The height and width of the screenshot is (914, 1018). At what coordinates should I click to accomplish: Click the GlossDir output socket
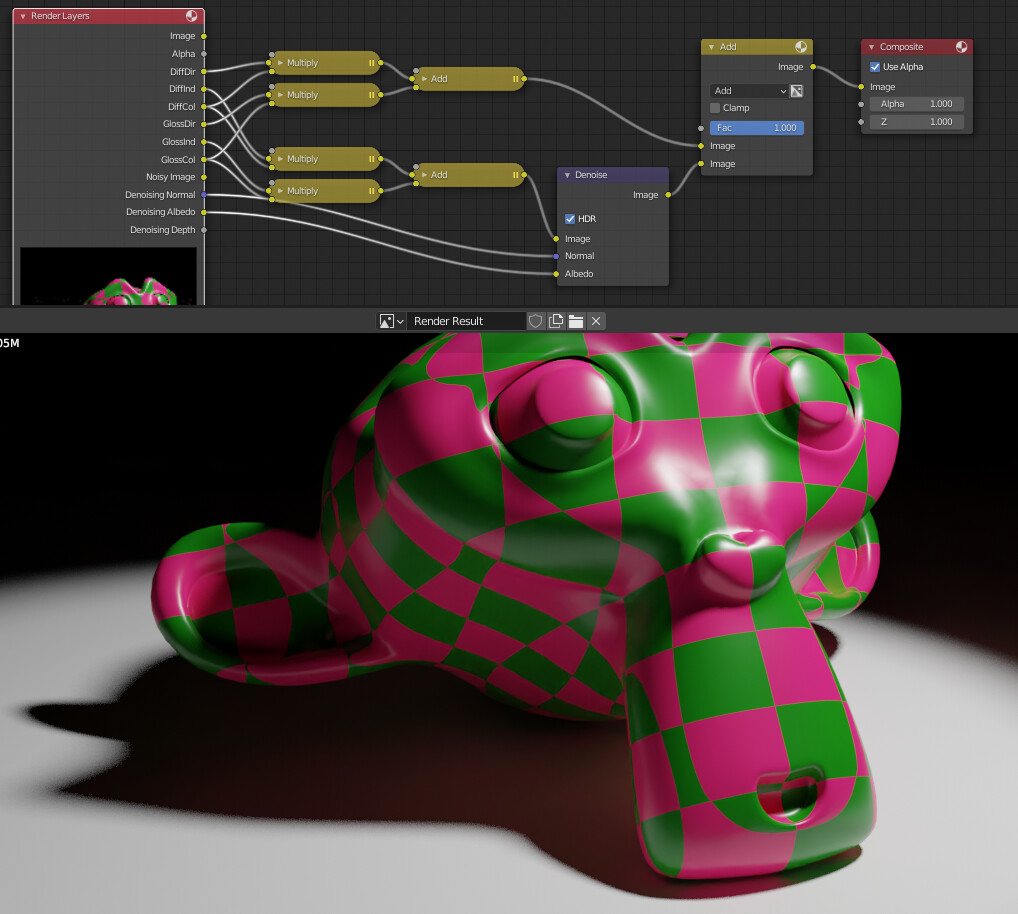204,124
